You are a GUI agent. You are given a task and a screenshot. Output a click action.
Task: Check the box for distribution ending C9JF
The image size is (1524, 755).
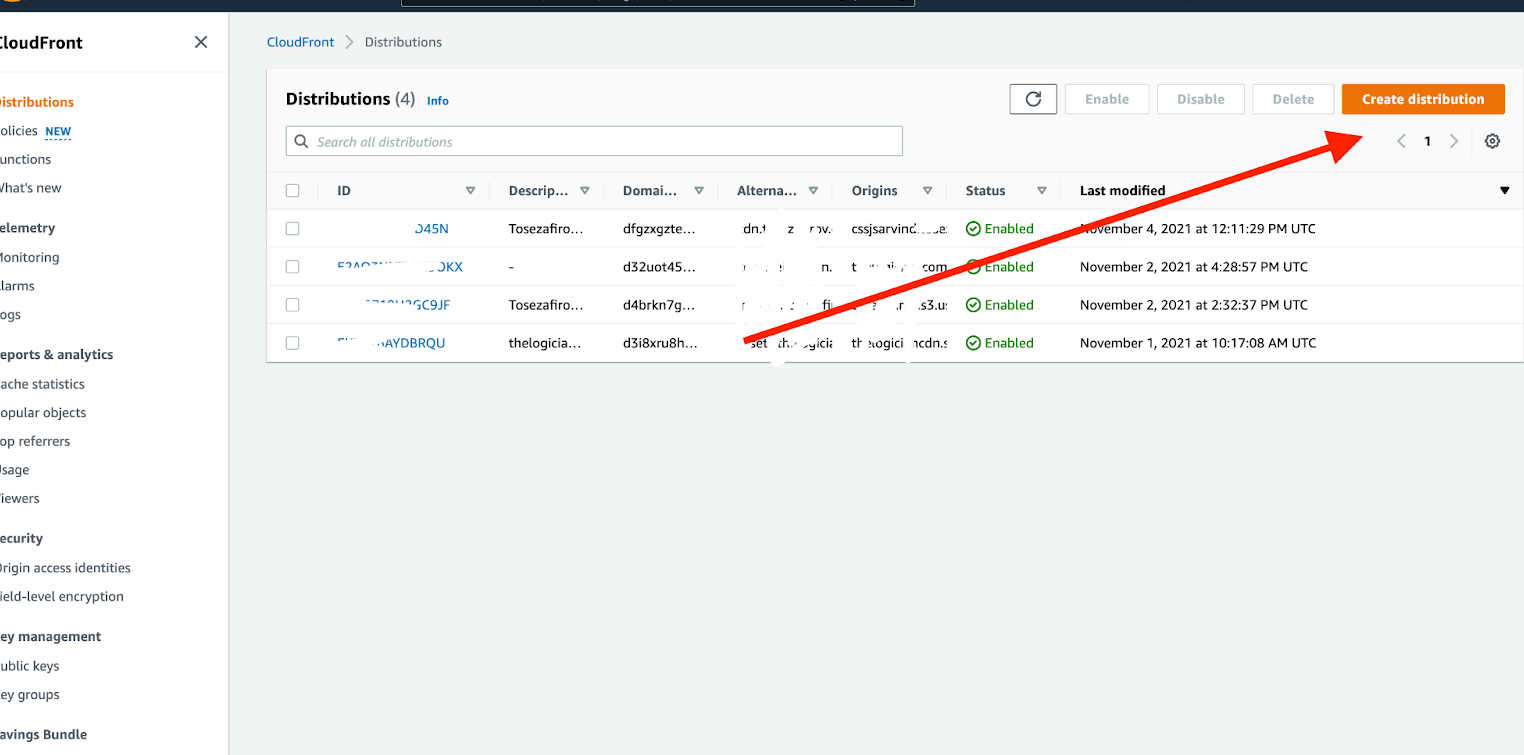tap(292, 304)
